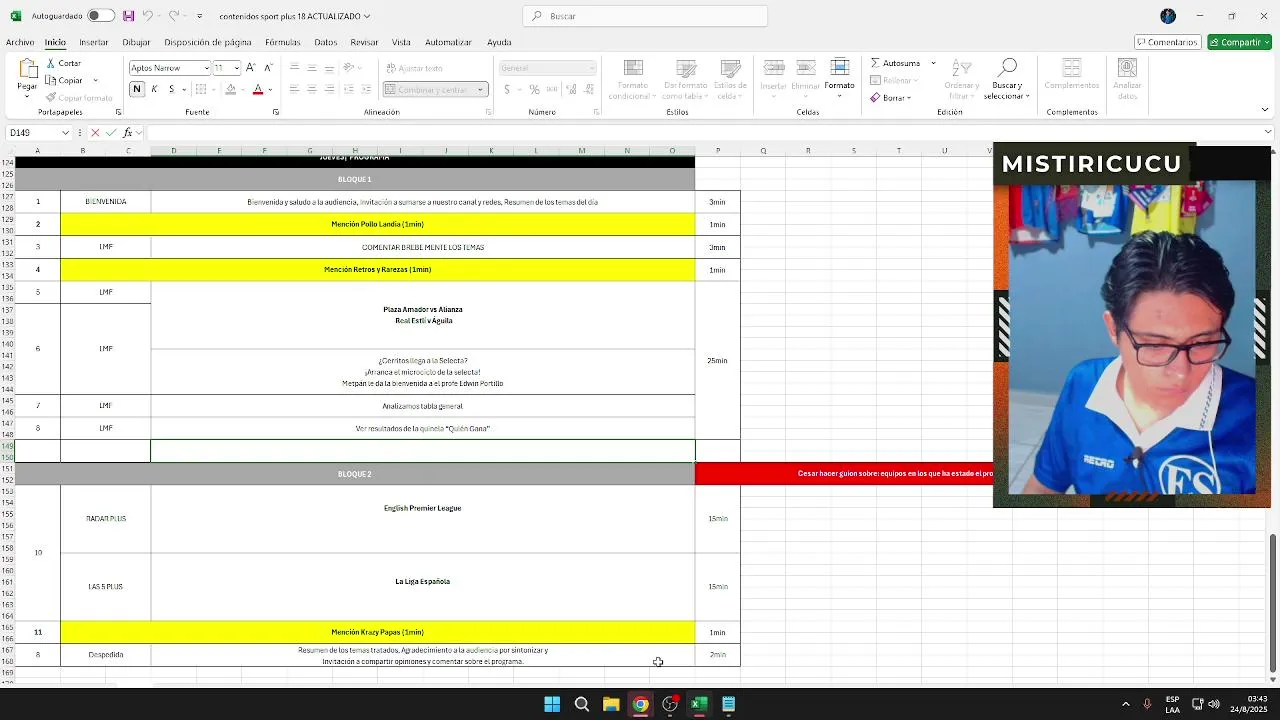Toggle bold with the N button
The width and height of the screenshot is (1280, 720).
tap(137, 89)
